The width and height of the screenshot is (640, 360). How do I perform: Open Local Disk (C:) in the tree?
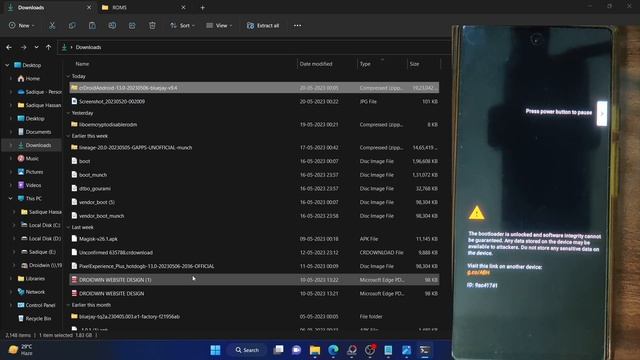40,225
